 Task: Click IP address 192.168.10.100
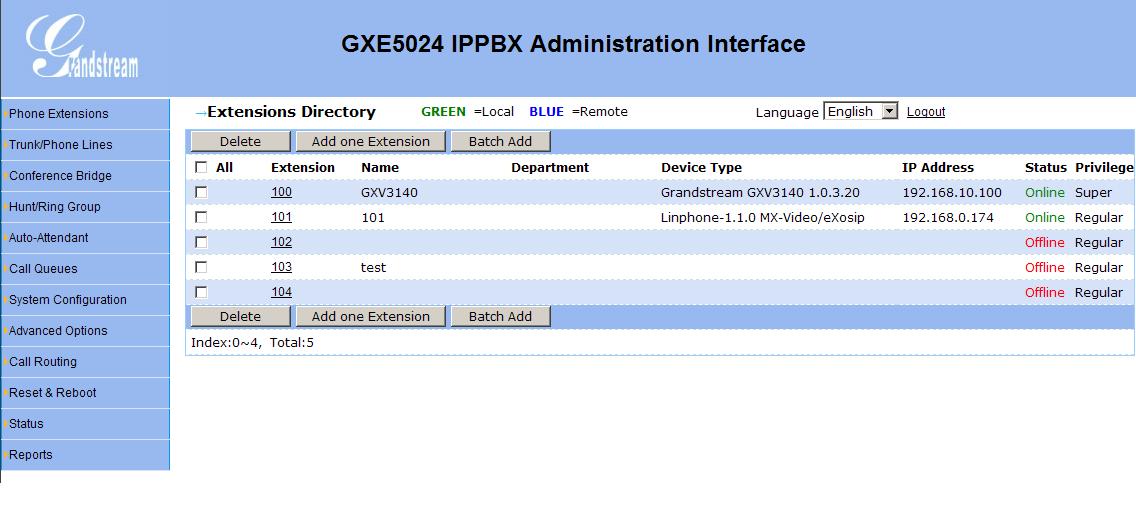(952, 193)
